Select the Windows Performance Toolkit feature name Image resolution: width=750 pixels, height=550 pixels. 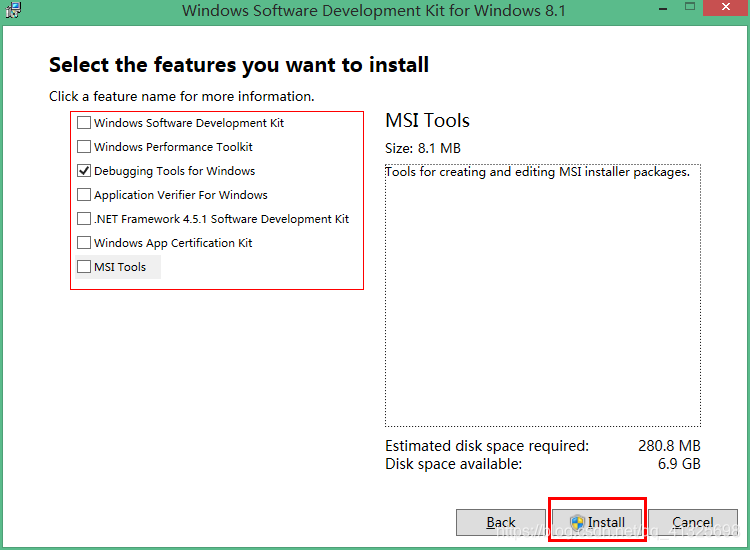pos(173,147)
